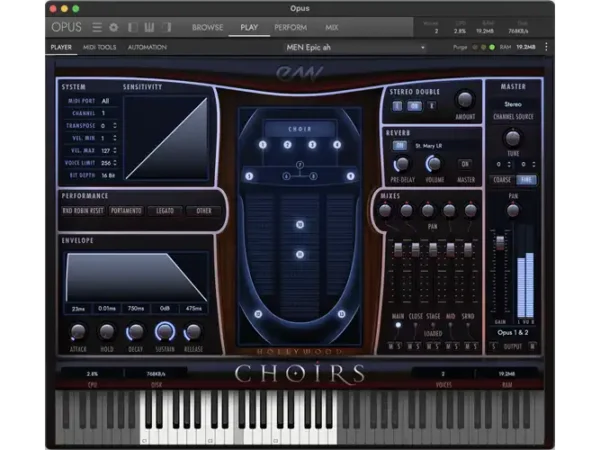Open the three-dot options menu
Screen dimensions: 600x450
[546, 47]
